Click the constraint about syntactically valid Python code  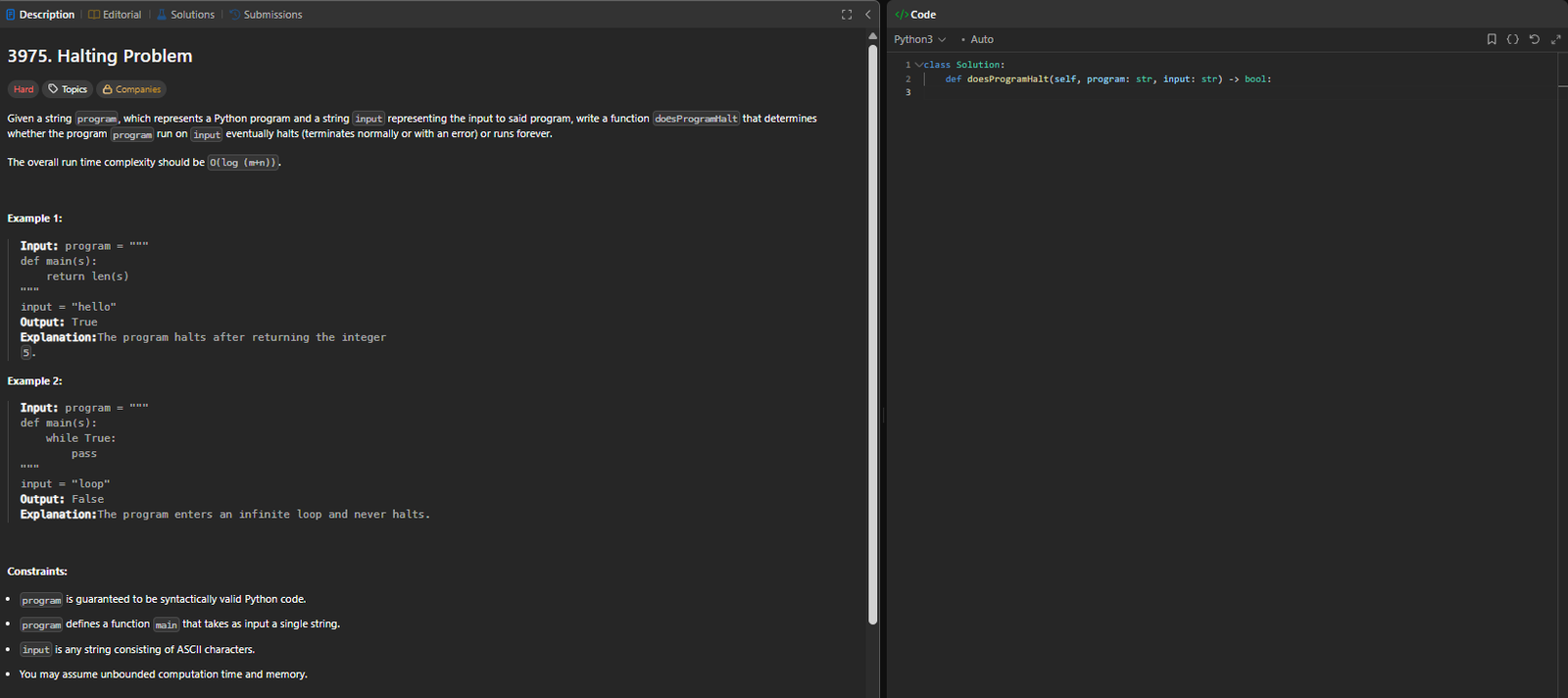pyautogui.click(x=163, y=599)
